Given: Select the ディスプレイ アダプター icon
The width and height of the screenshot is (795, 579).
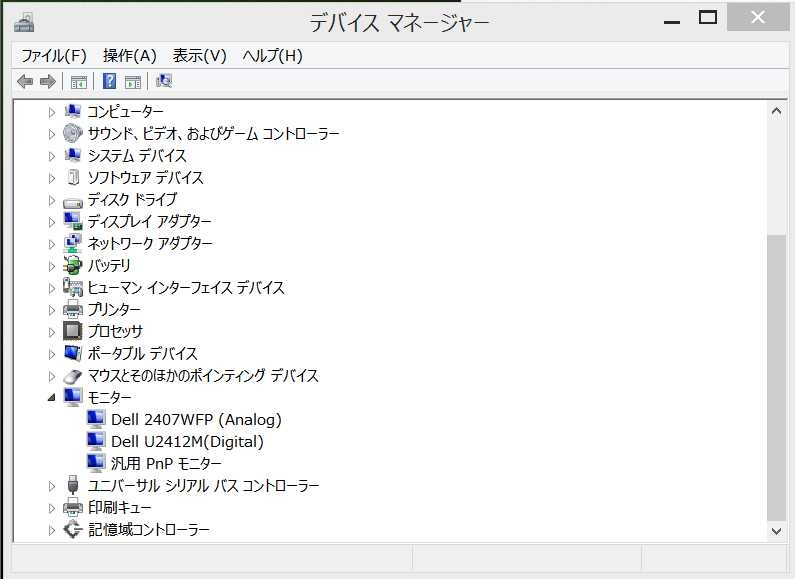Looking at the screenshot, I should (73, 221).
